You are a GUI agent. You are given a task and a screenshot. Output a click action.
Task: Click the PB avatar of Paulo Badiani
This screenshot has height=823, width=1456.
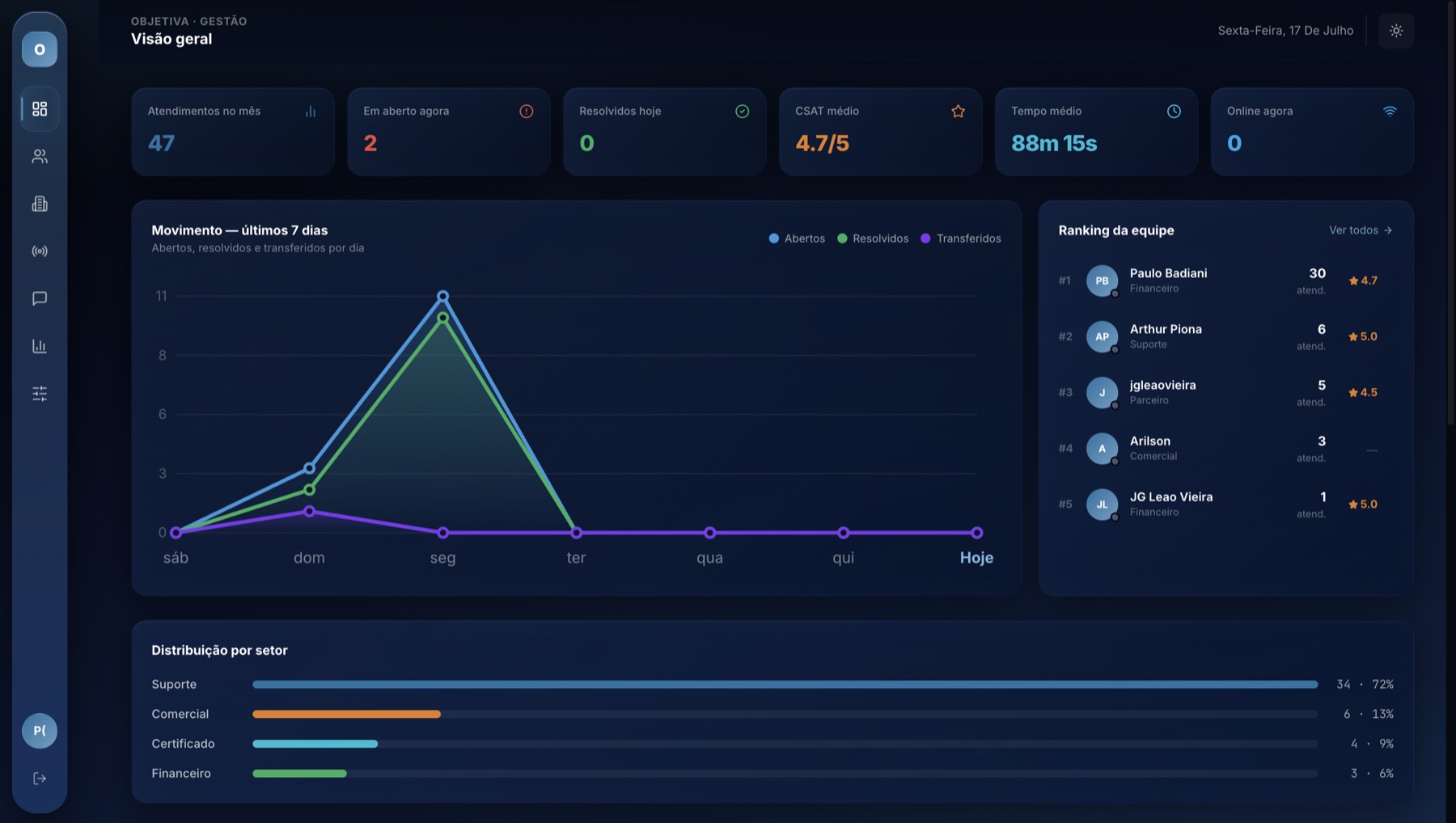tap(1102, 281)
